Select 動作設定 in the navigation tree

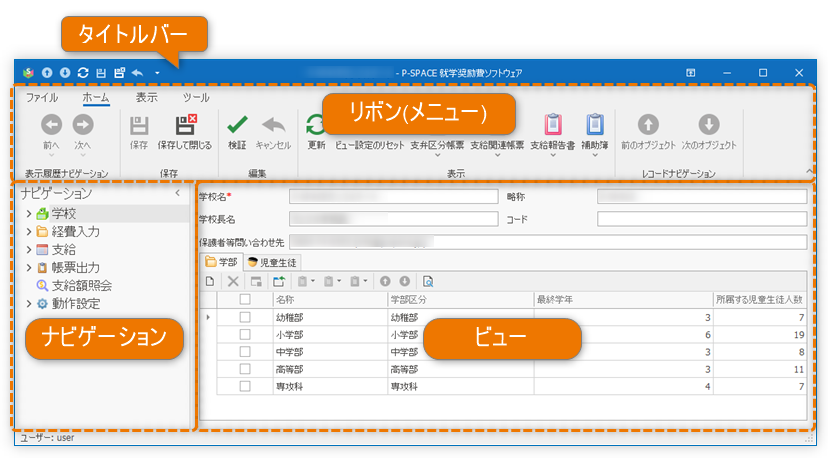(x=76, y=304)
